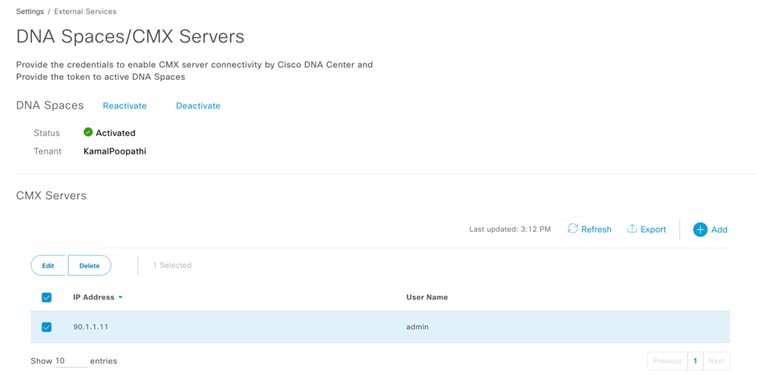
Task: Click the 1 Selected indicator text
Action: click(x=172, y=265)
